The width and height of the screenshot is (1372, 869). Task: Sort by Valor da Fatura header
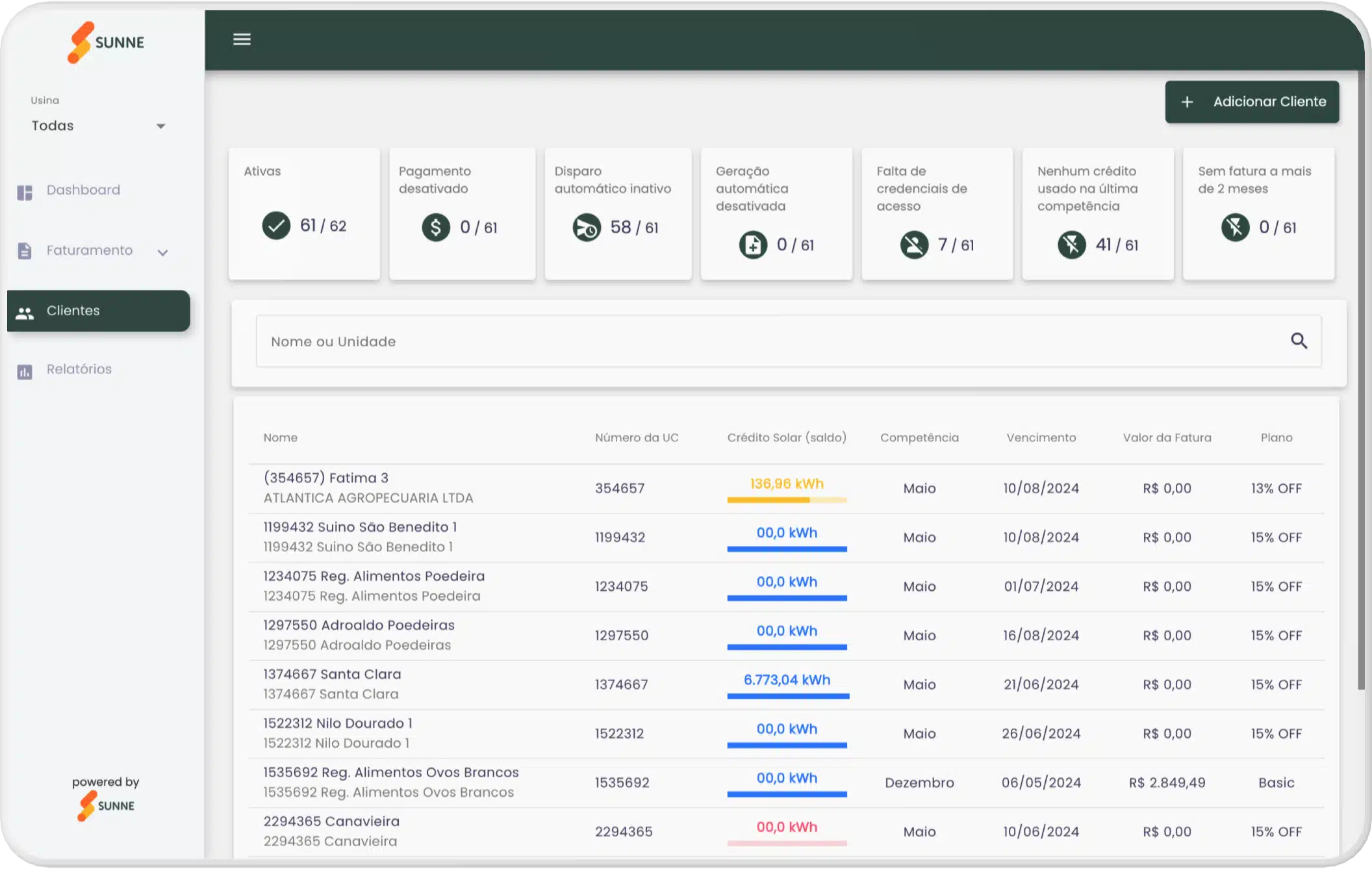tap(1167, 437)
